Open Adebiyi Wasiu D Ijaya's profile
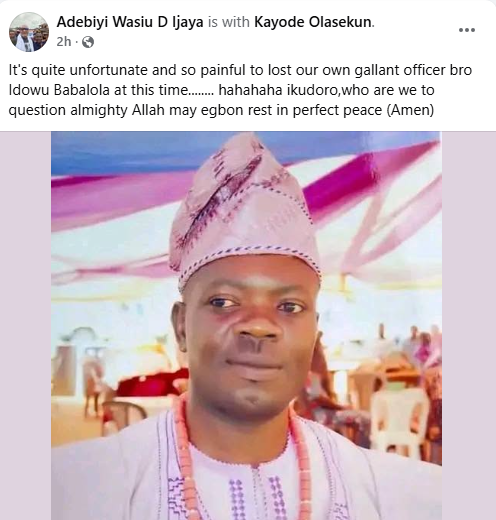Viewport: 496px width, 520px height. pyautogui.click(x=130, y=22)
